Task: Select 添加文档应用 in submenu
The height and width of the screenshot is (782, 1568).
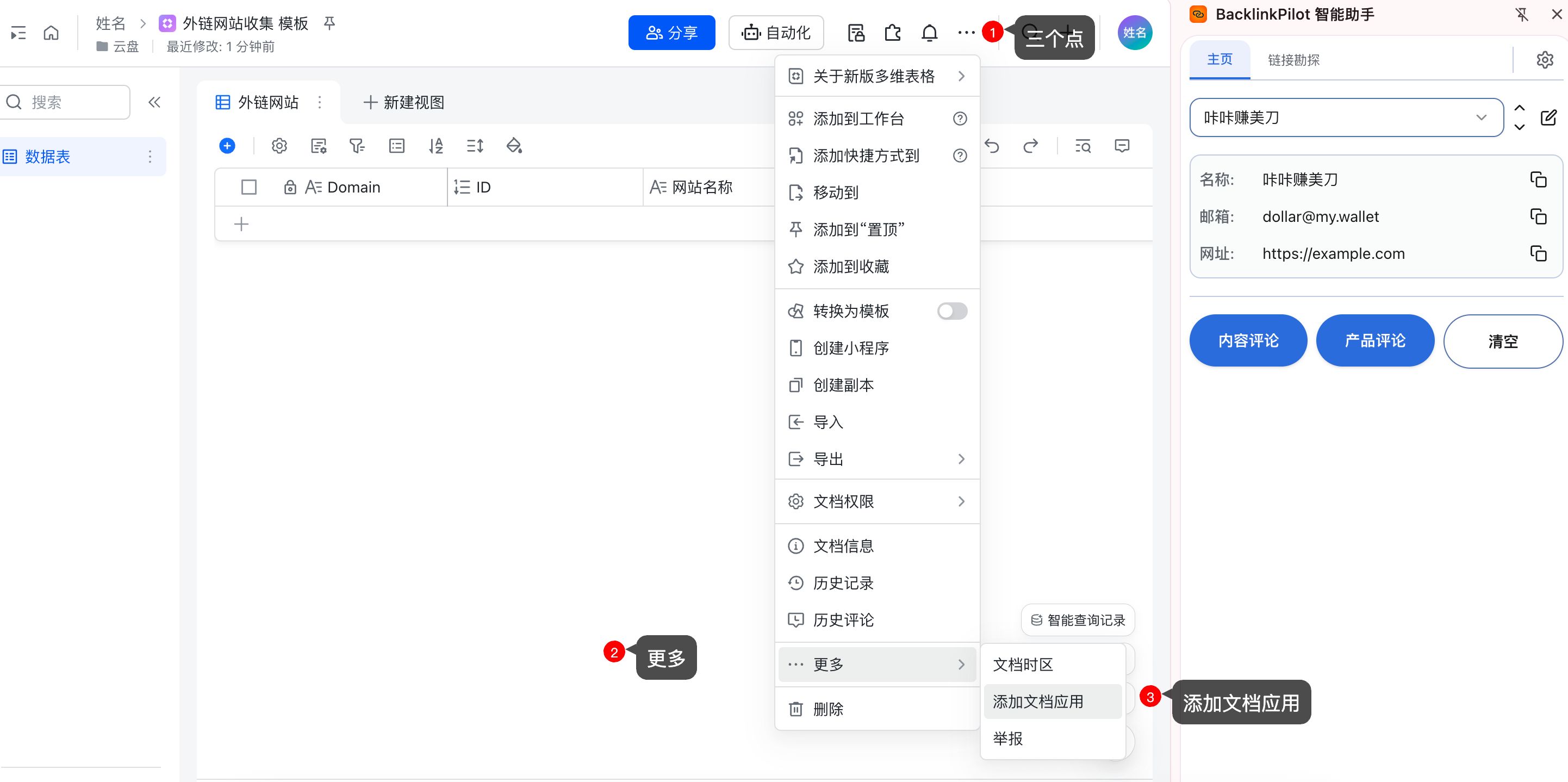Action: pos(1053,702)
